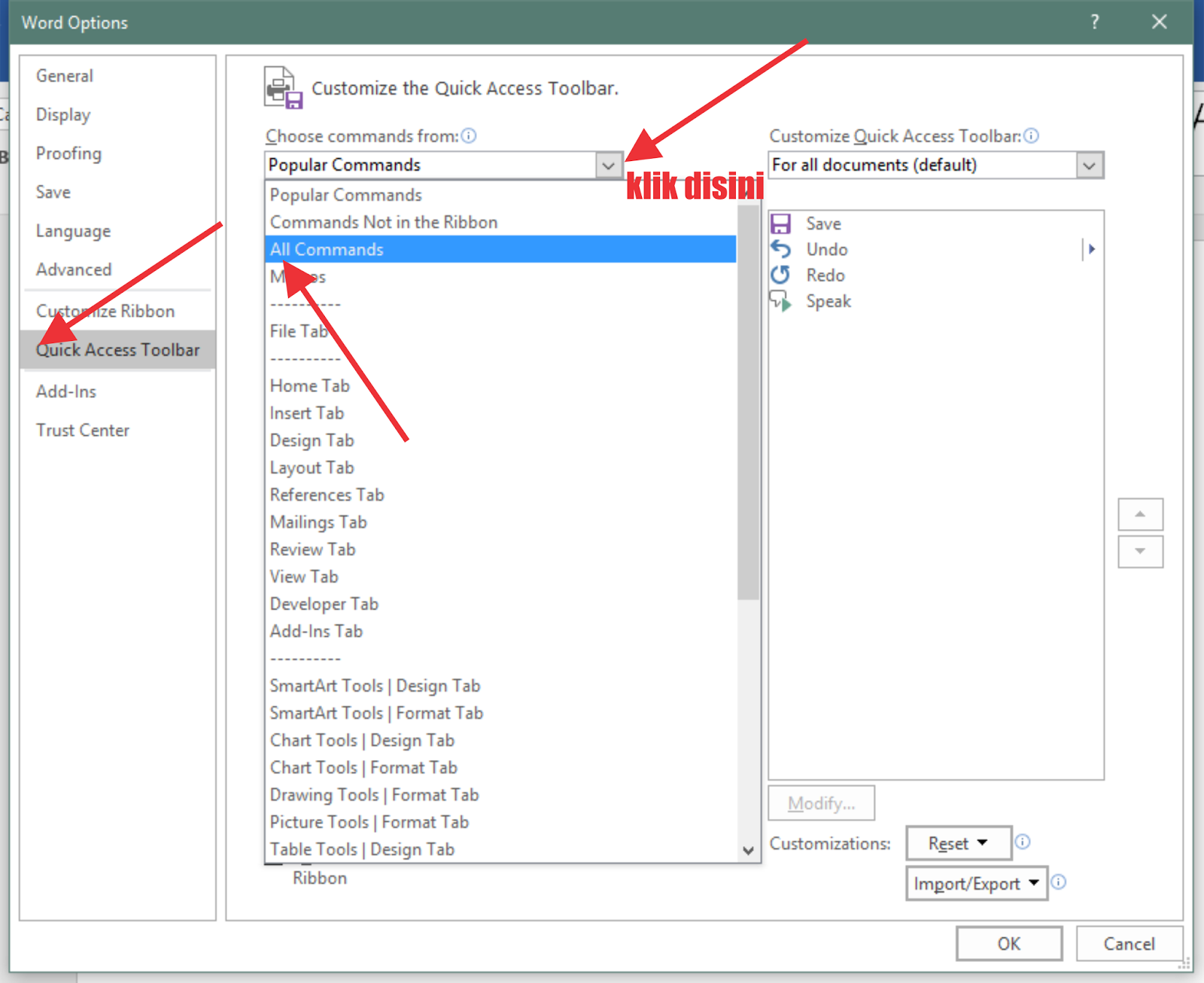
Task: Select Redo in the toolbar commands list
Action: (936, 275)
